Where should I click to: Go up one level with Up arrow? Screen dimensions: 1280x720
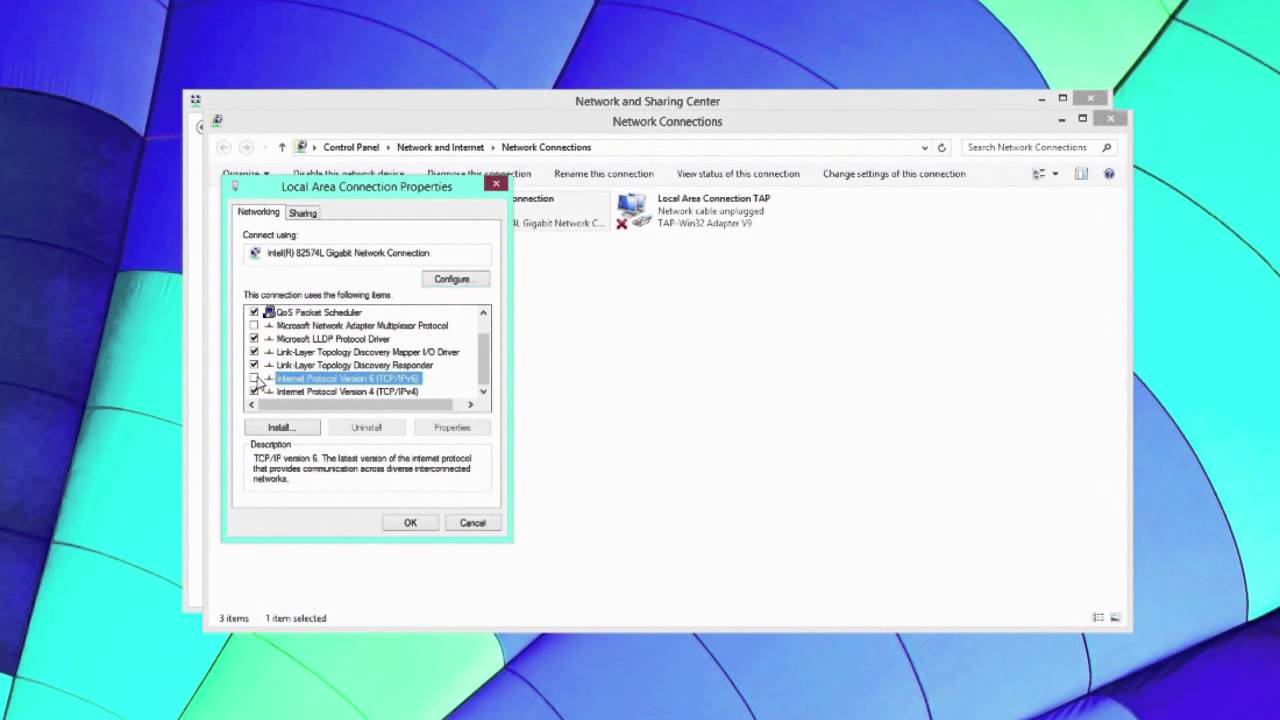coord(282,147)
